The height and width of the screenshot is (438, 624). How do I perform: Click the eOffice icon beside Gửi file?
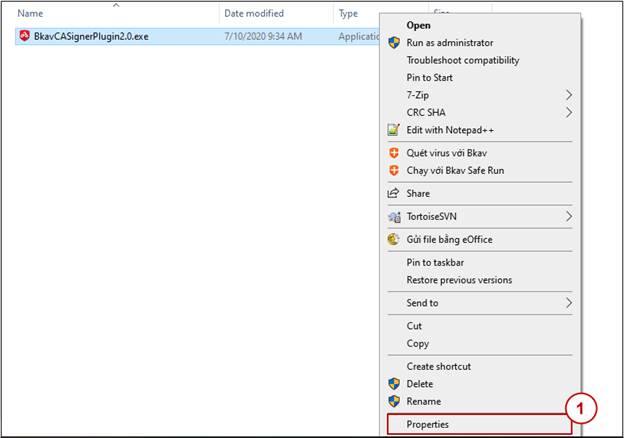393,240
